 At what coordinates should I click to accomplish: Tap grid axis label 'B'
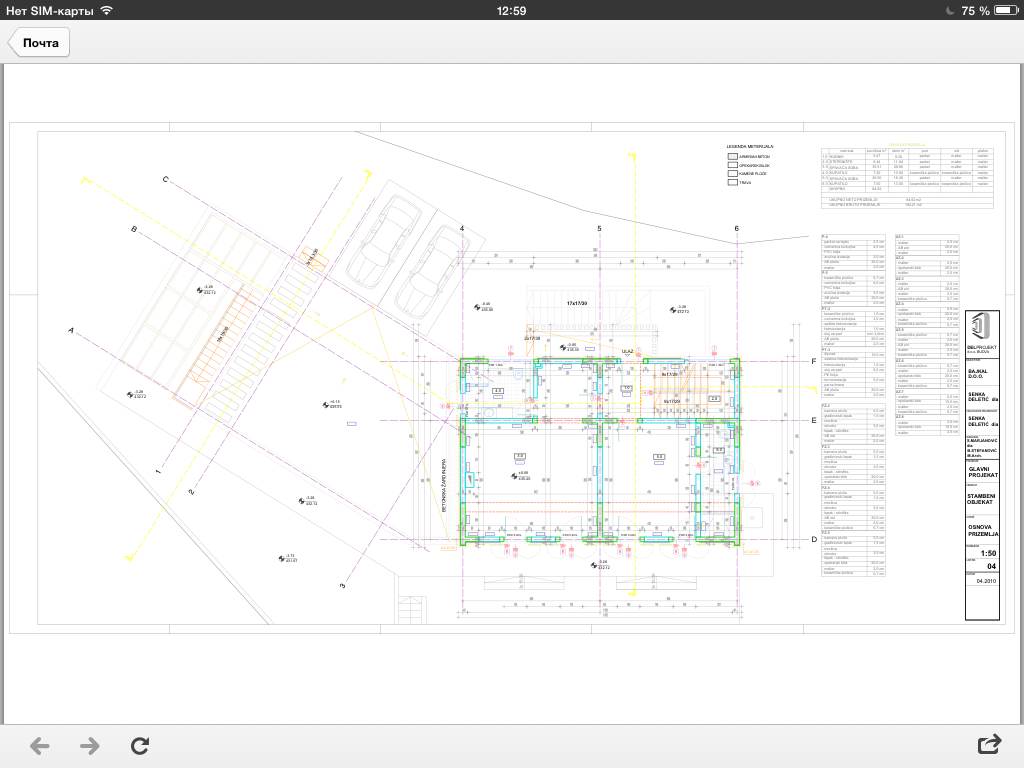[134, 229]
